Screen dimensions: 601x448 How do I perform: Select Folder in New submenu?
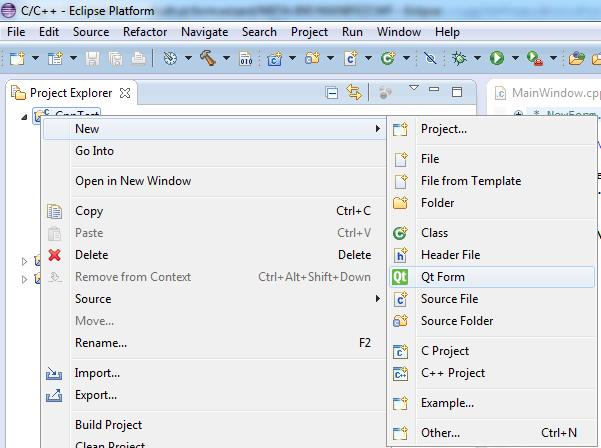tap(492, 203)
